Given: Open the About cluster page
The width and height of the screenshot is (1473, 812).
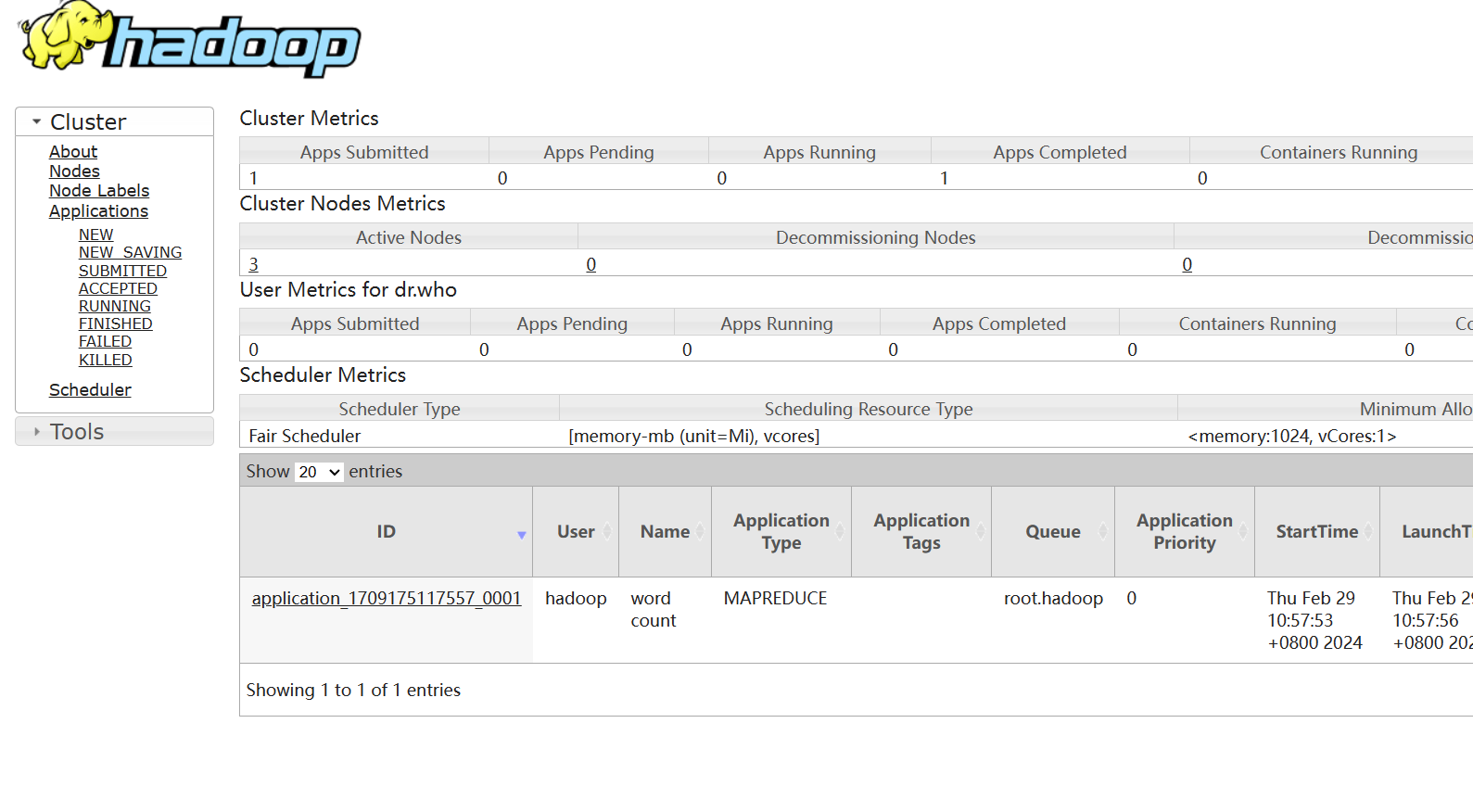Looking at the screenshot, I should pyautogui.click(x=73, y=151).
